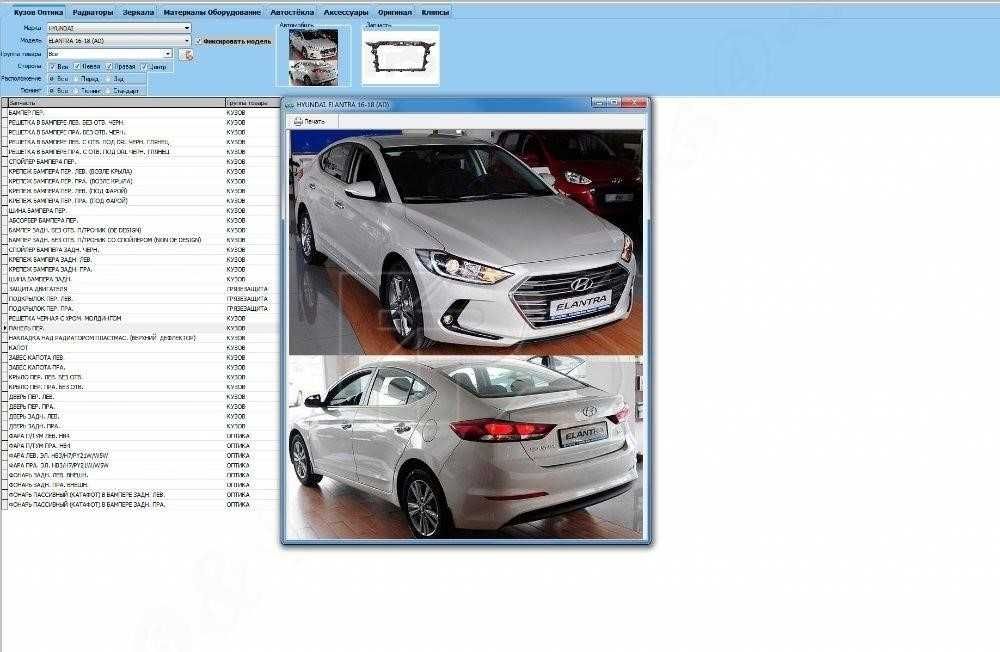1000x652 pixels.
Task: Expand the Группа товара dropdown
Action: 168,54
